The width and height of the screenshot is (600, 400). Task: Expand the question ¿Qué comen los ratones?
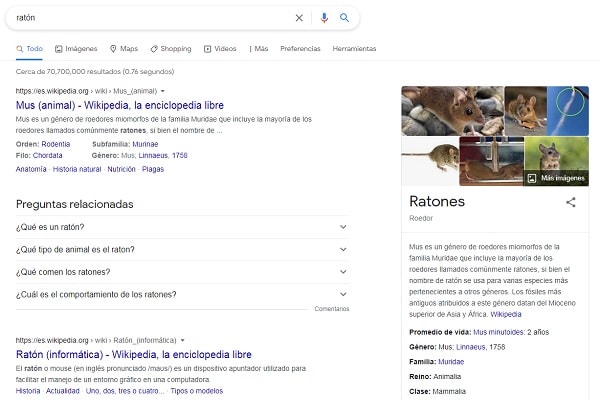183,272
